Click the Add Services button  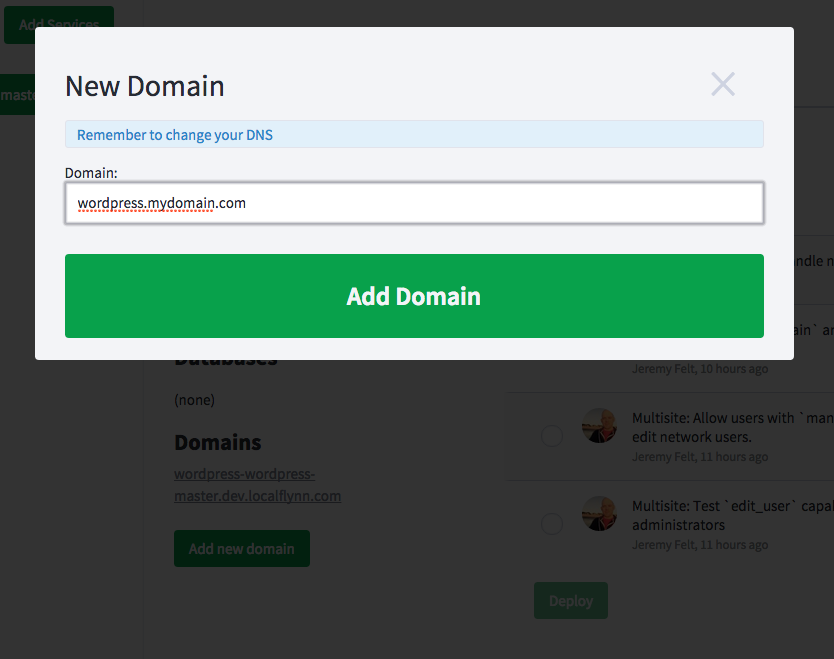(58, 25)
